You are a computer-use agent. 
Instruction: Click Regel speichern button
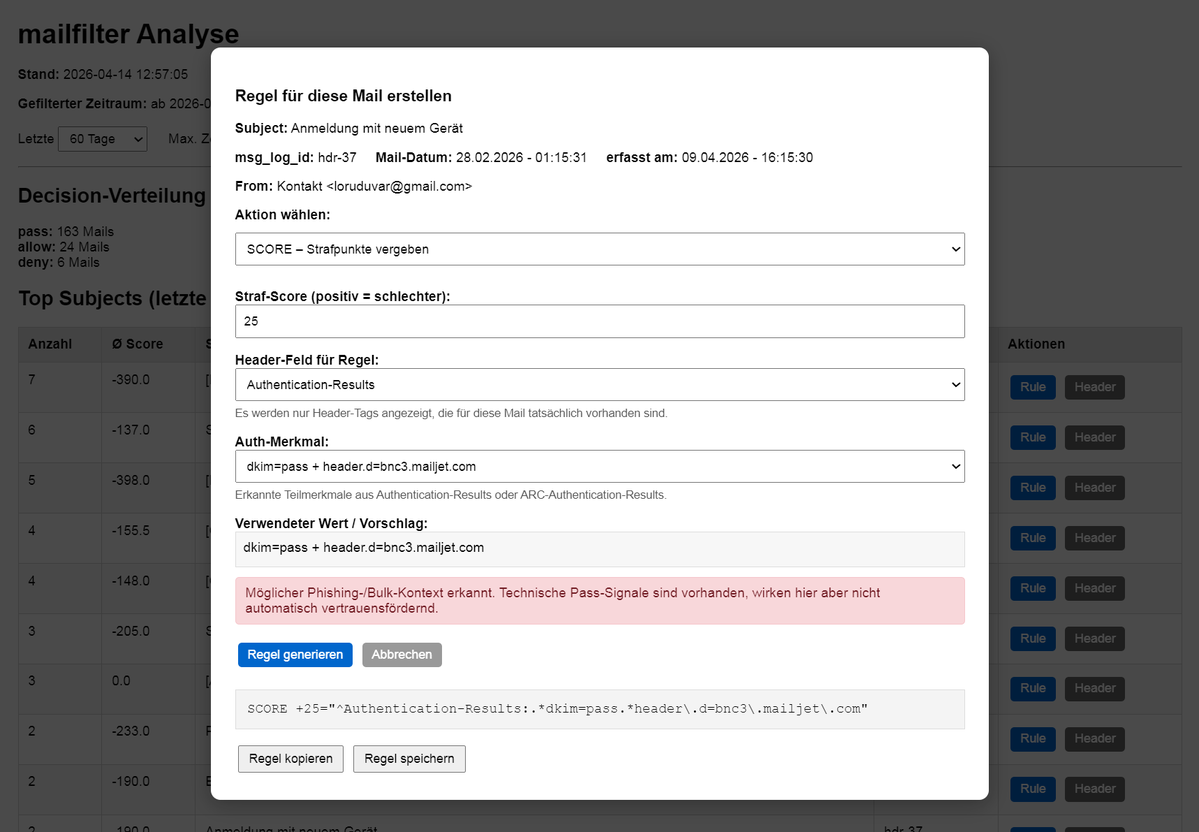(409, 759)
